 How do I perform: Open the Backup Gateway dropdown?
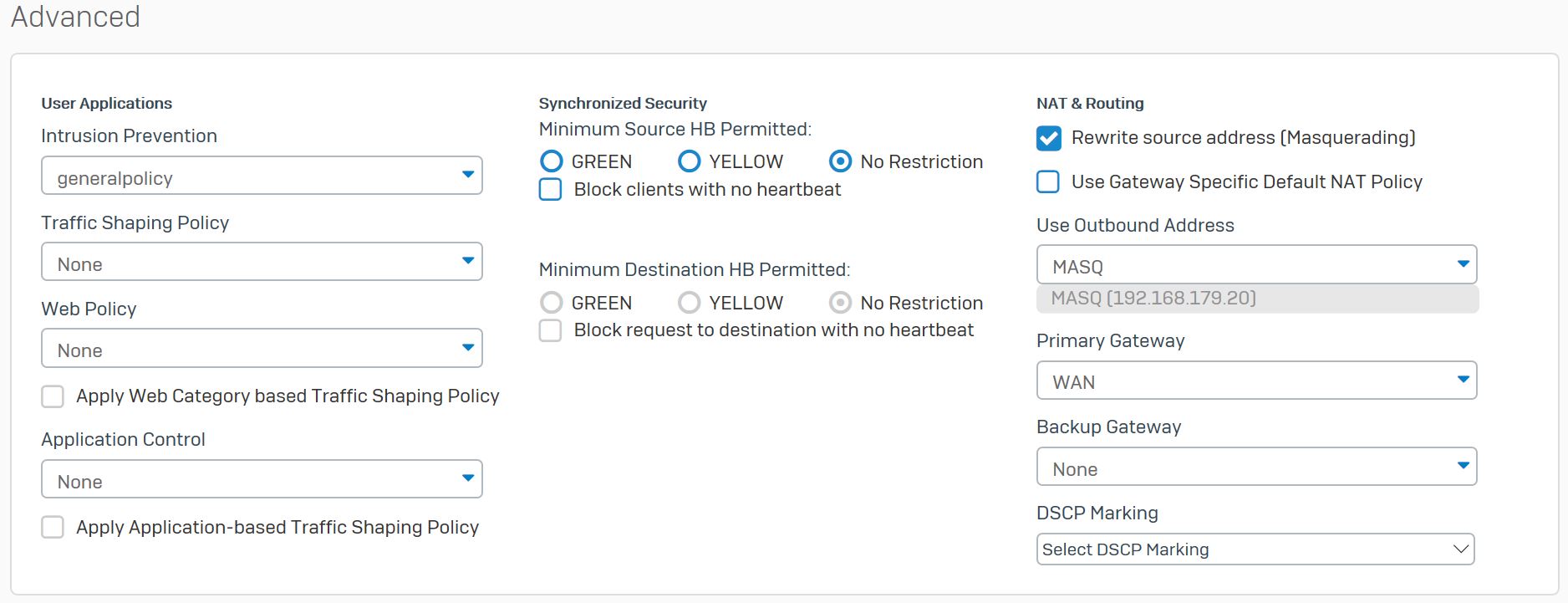(1257, 467)
